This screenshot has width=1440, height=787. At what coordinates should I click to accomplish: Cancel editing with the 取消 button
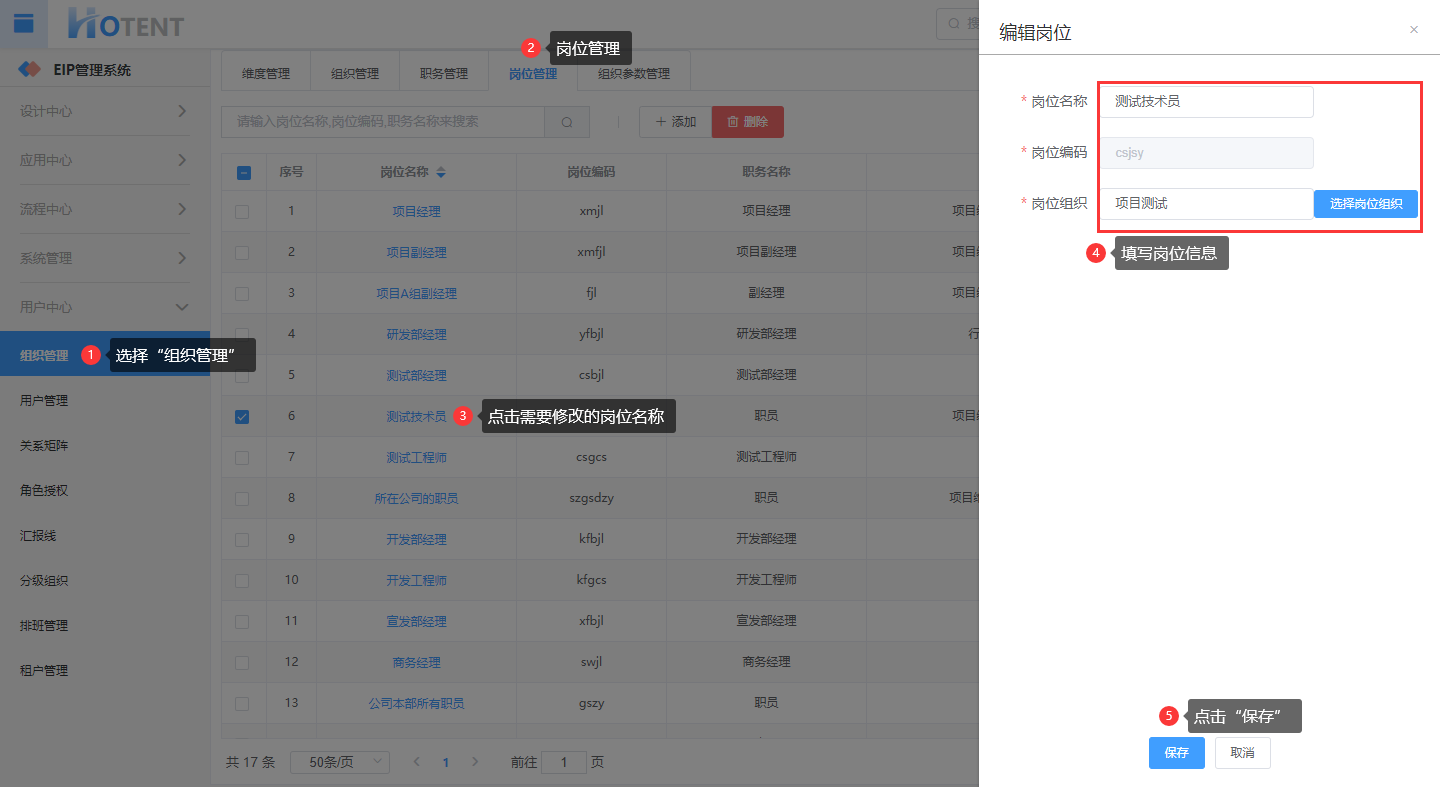(x=1243, y=753)
